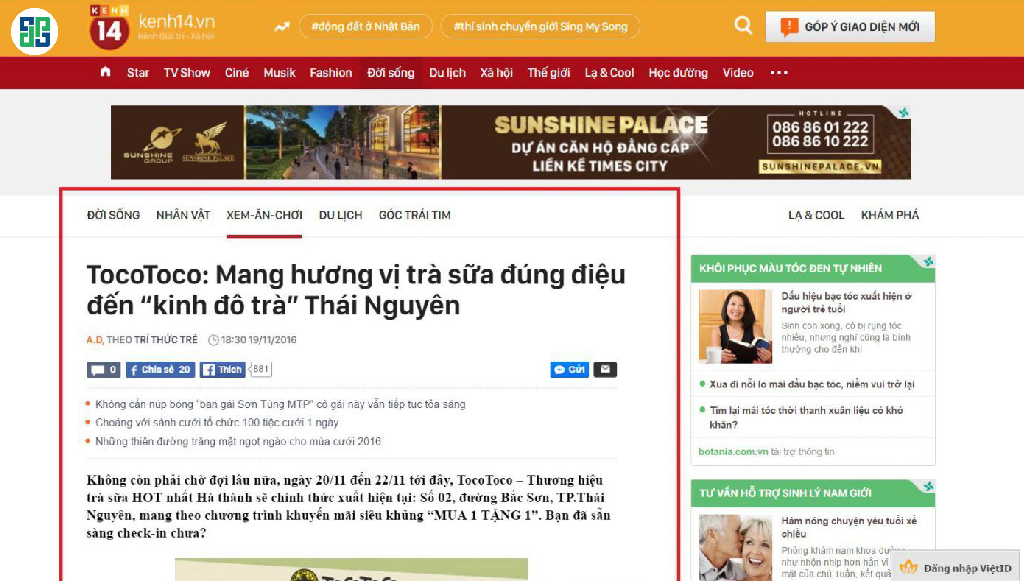This screenshot has height=581, width=1024.
Task: Open Xua đi nỗi lo mái đầu bạc link
Action: (x=812, y=385)
